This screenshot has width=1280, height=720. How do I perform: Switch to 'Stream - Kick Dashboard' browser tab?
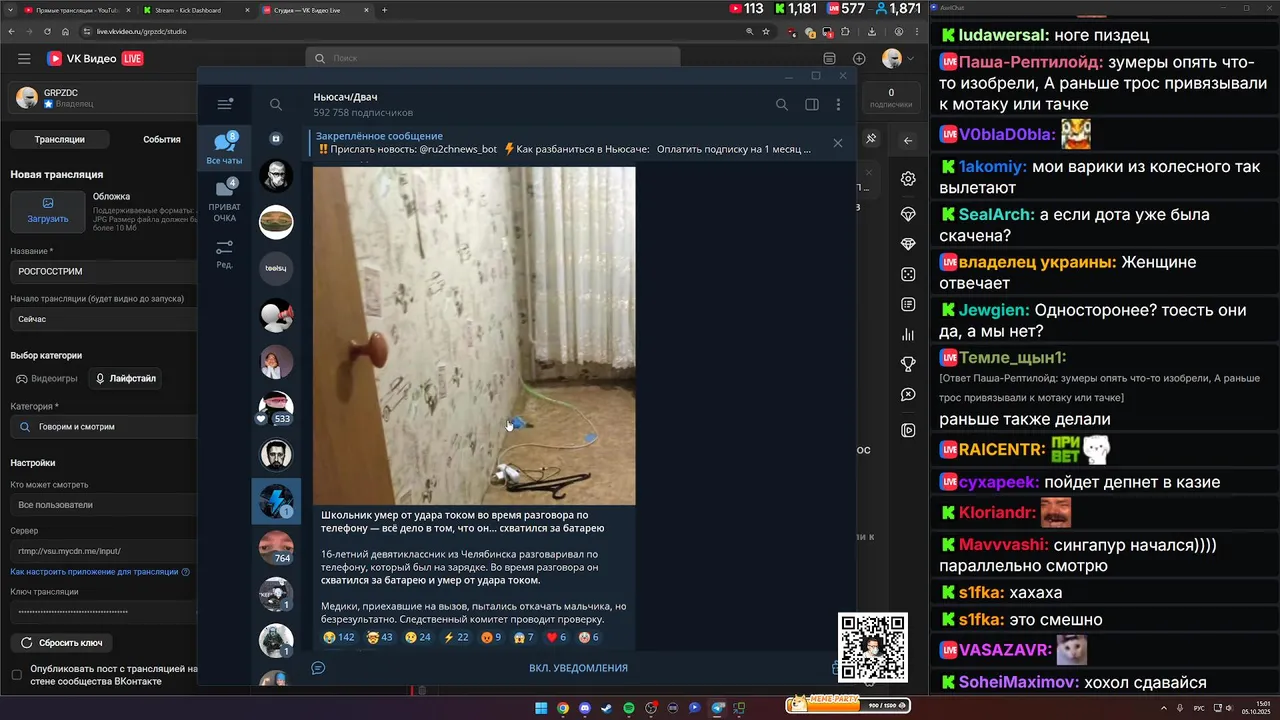click(x=195, y=10)
